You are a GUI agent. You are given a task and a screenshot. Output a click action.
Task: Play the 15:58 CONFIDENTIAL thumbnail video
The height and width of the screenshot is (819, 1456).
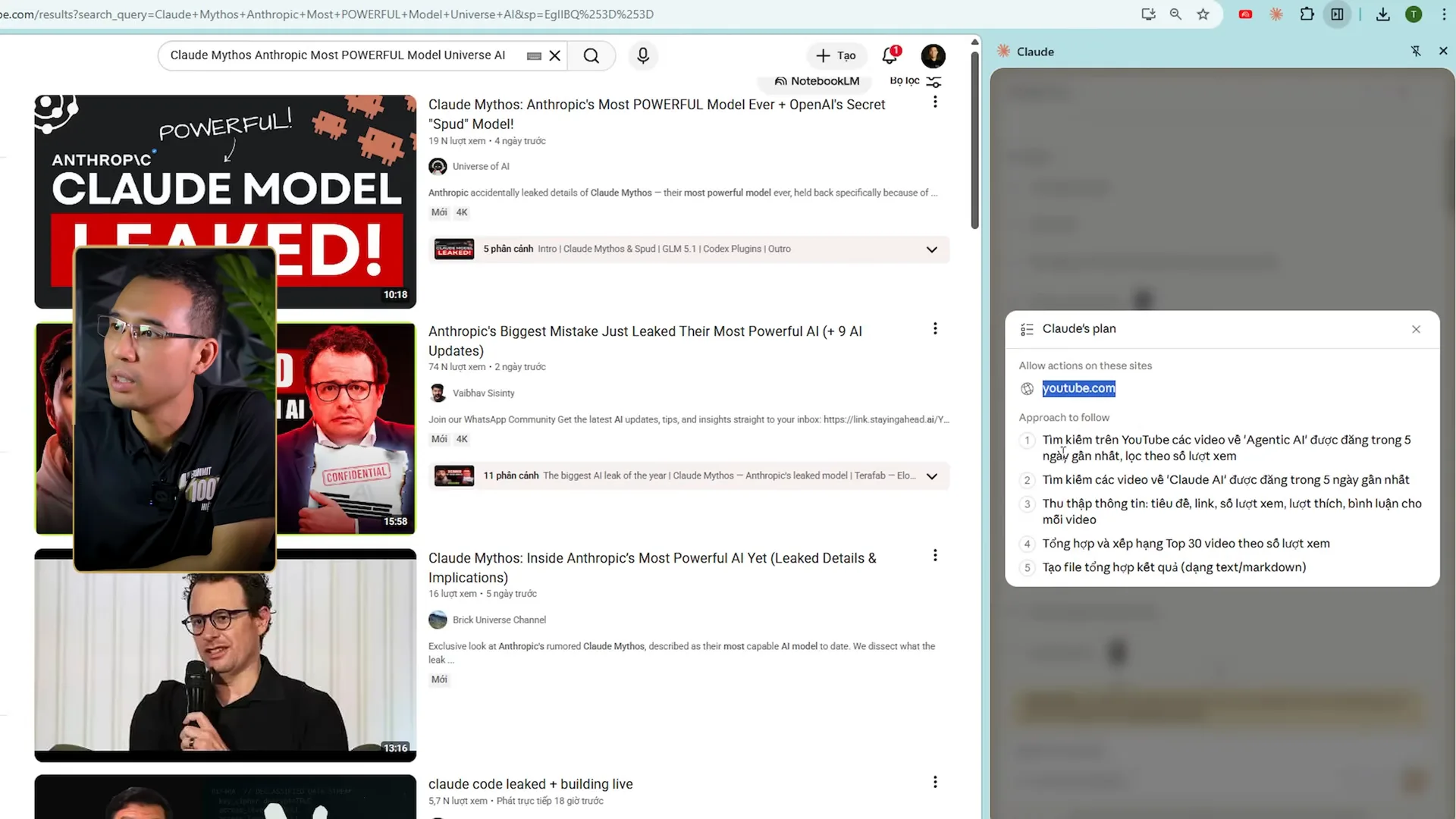pos(346,428)
